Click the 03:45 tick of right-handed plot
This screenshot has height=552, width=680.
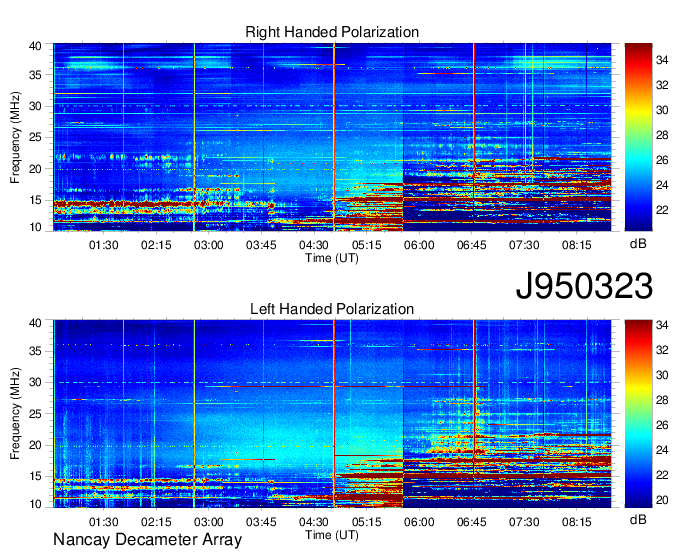pyautogui.click(x=261, y=245)
